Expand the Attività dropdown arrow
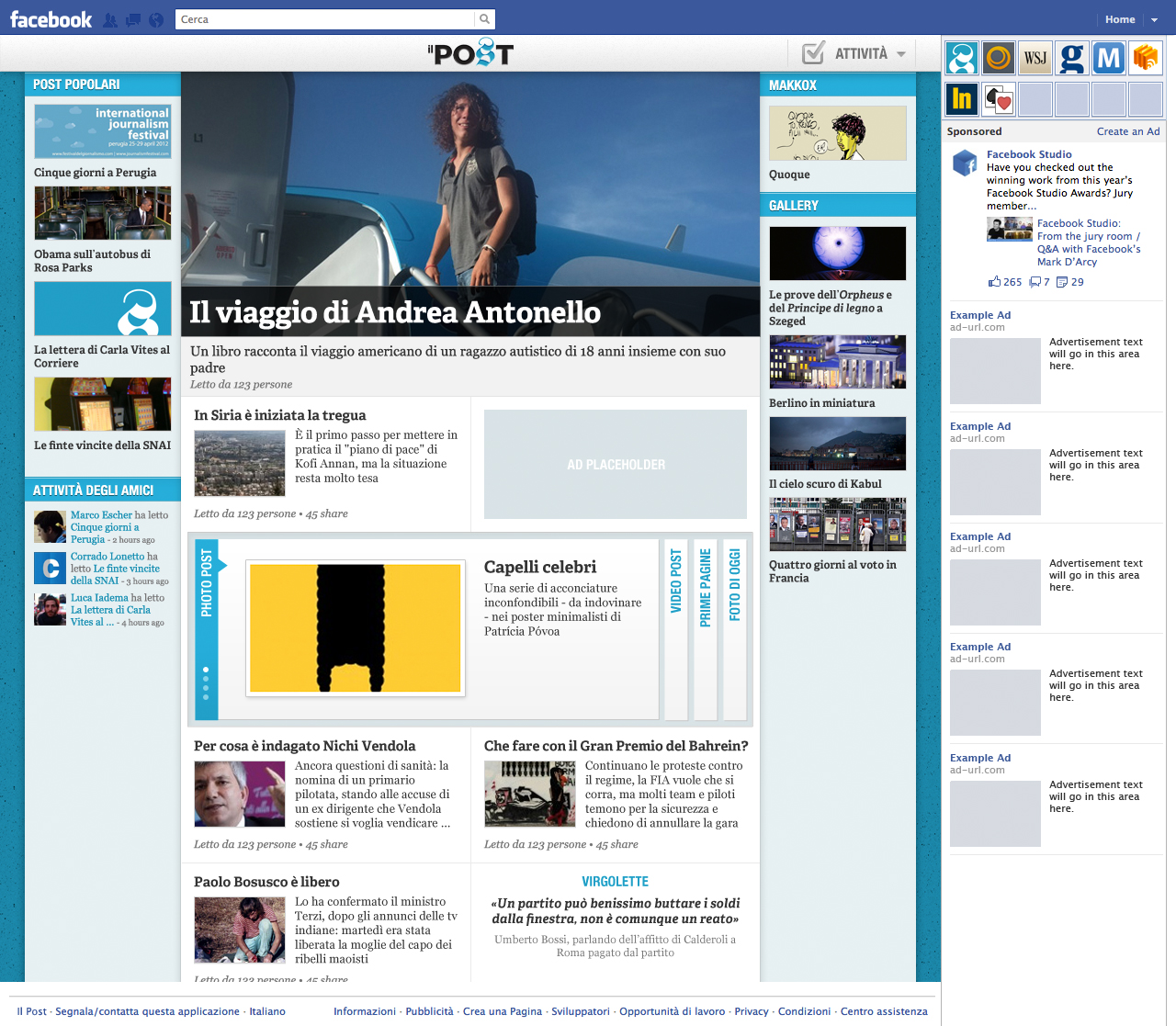Viewport: 1176px width, 1026px height. click(901, 54)
